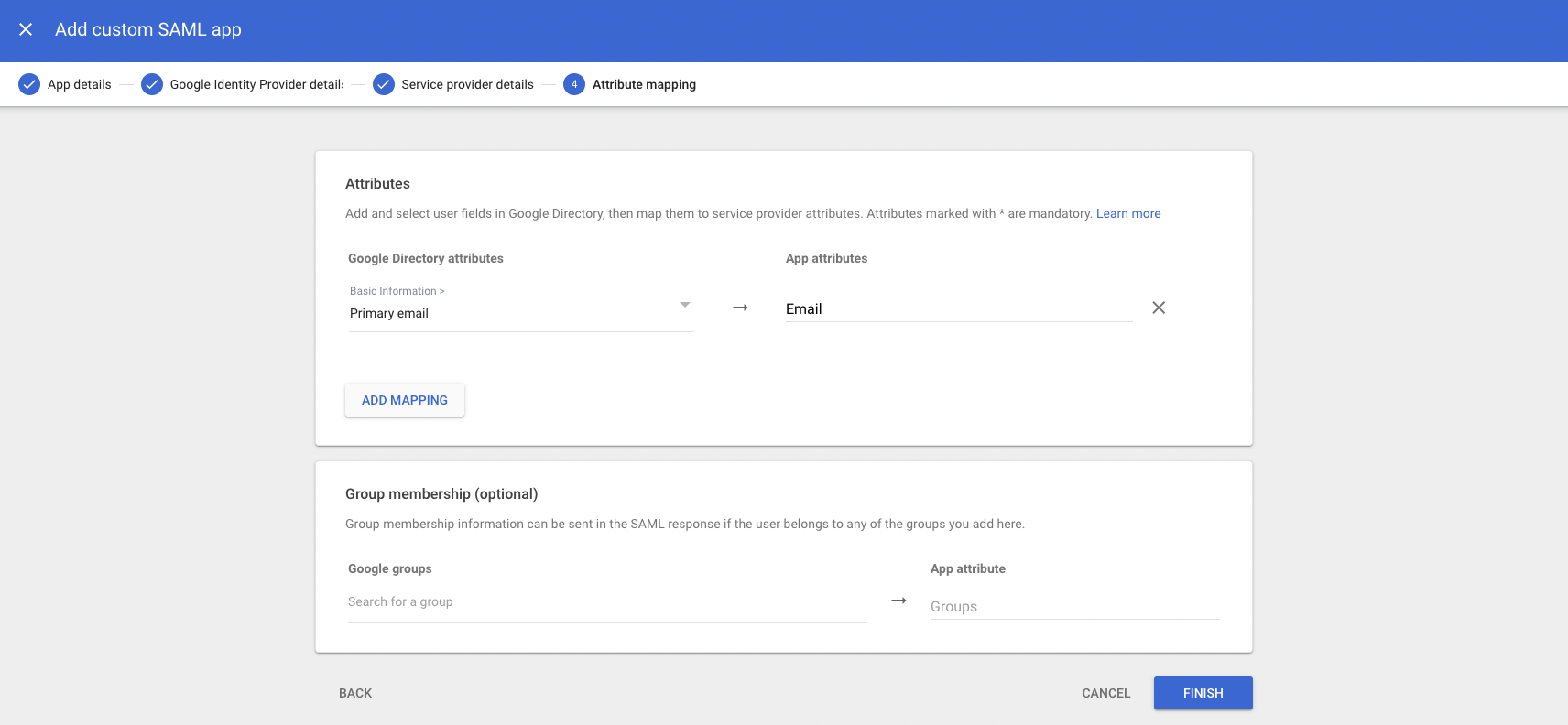Click the App details checkmark icon
The width and height of the screenshot is (1568, 725).
(x=29, y=84)
